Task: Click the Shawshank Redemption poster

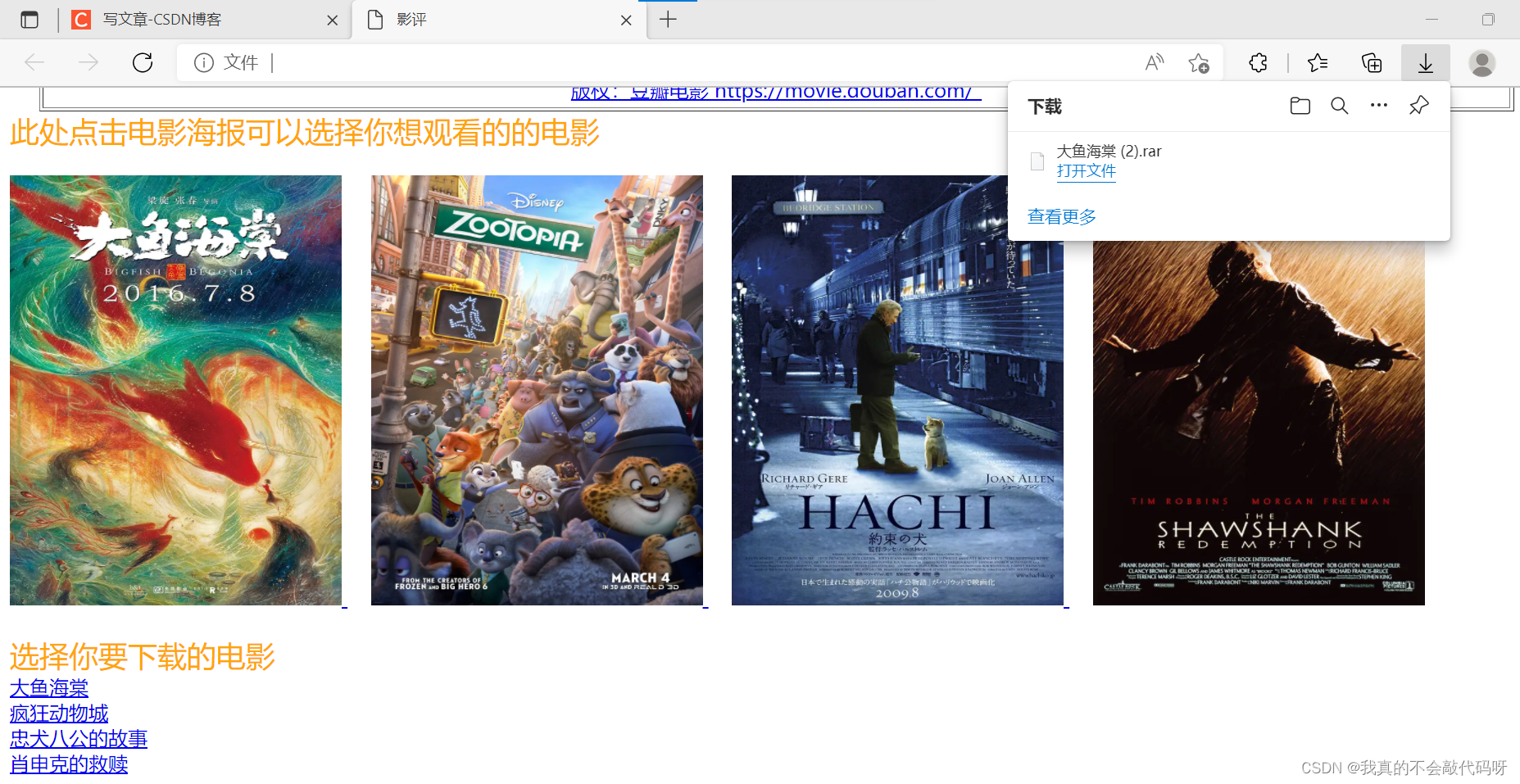Action: tap(1259, 423)
